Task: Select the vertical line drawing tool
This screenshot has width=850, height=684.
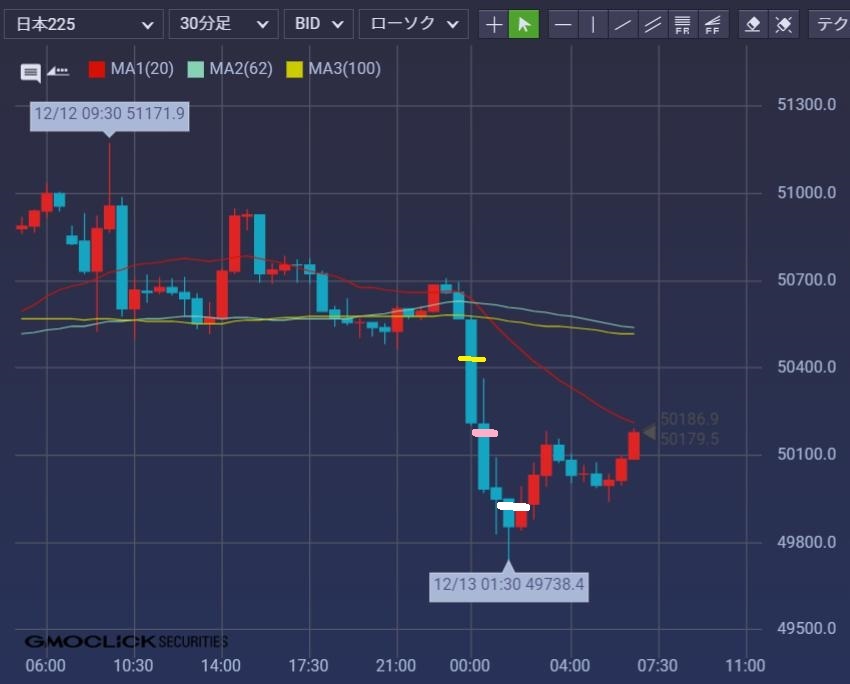Action: [x=593, y=24]
